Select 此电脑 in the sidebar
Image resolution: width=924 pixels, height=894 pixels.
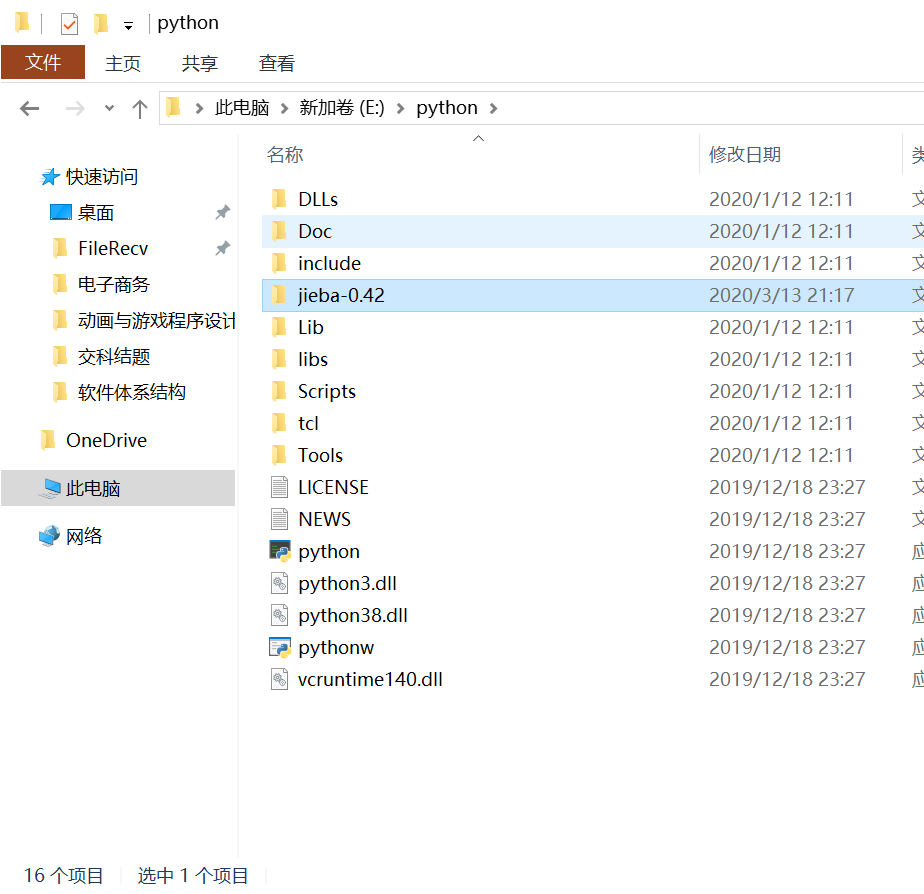point(98,486)
